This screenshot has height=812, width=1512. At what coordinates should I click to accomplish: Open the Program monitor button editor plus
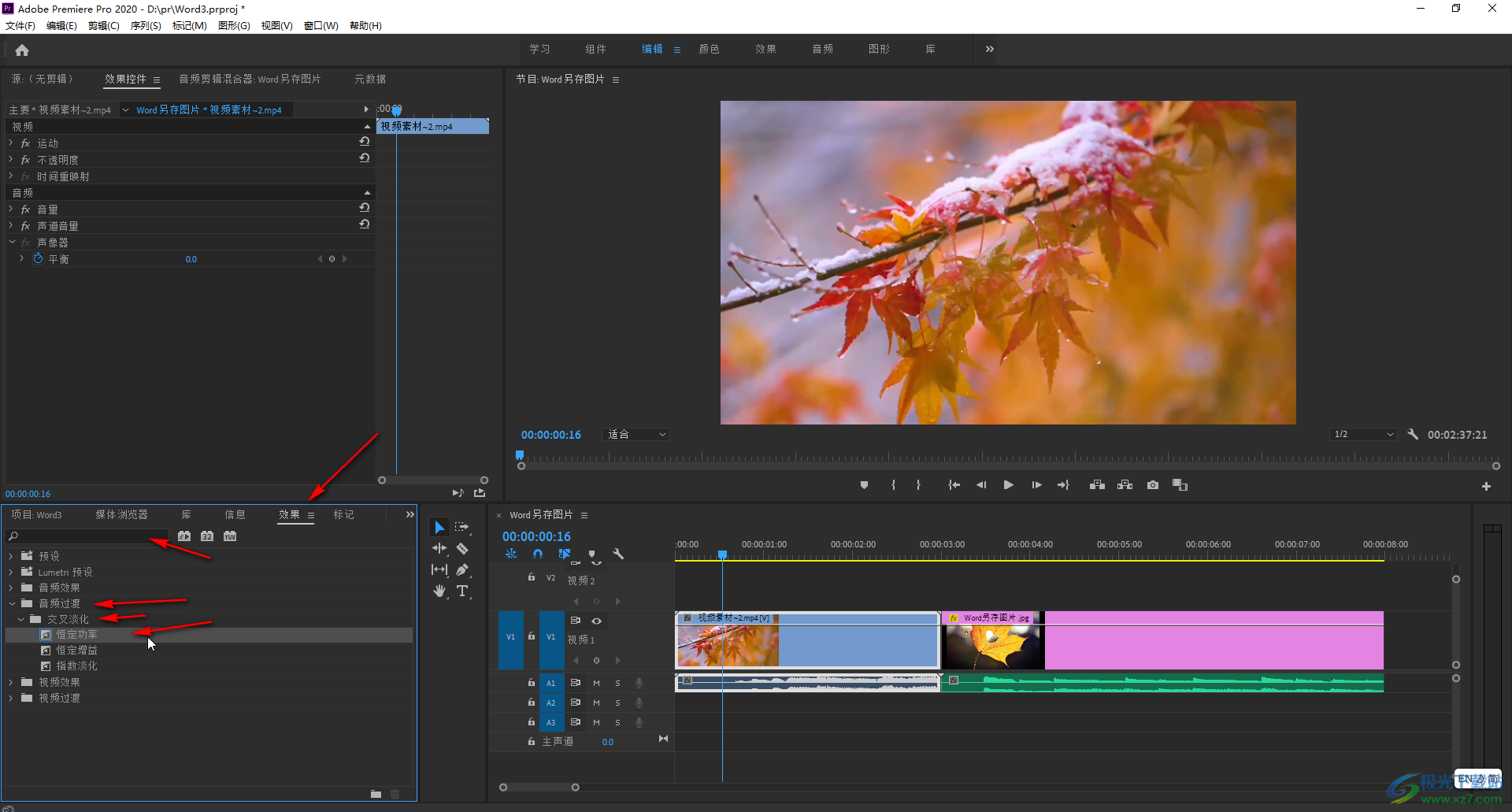tap(1486, 487)
